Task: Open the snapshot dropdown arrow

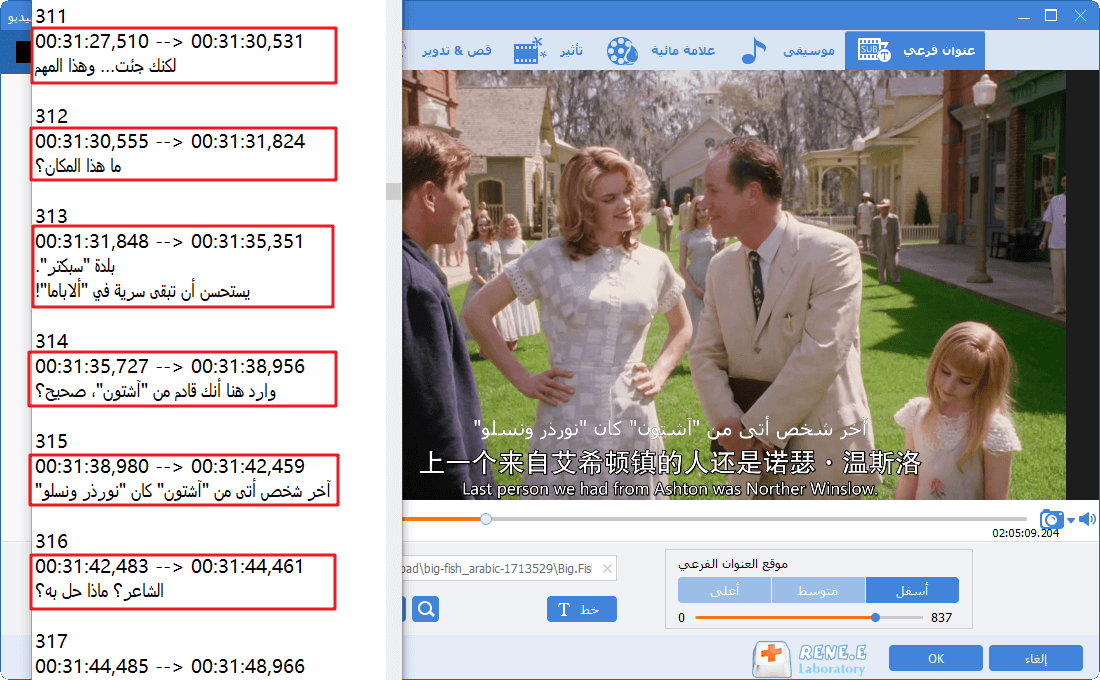Action: pyautogui.click(x=1071, y=520)
